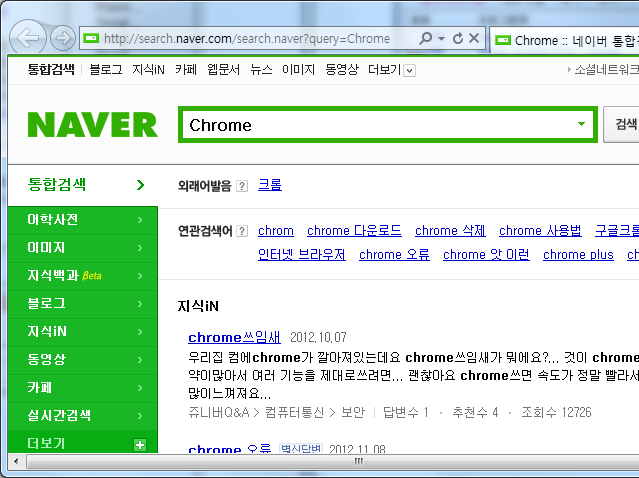Image resolution: width=639 pixels, height=478 pixels.
Task: Open 카페 in the left sidebar
Action: click(x=83, y=388)
